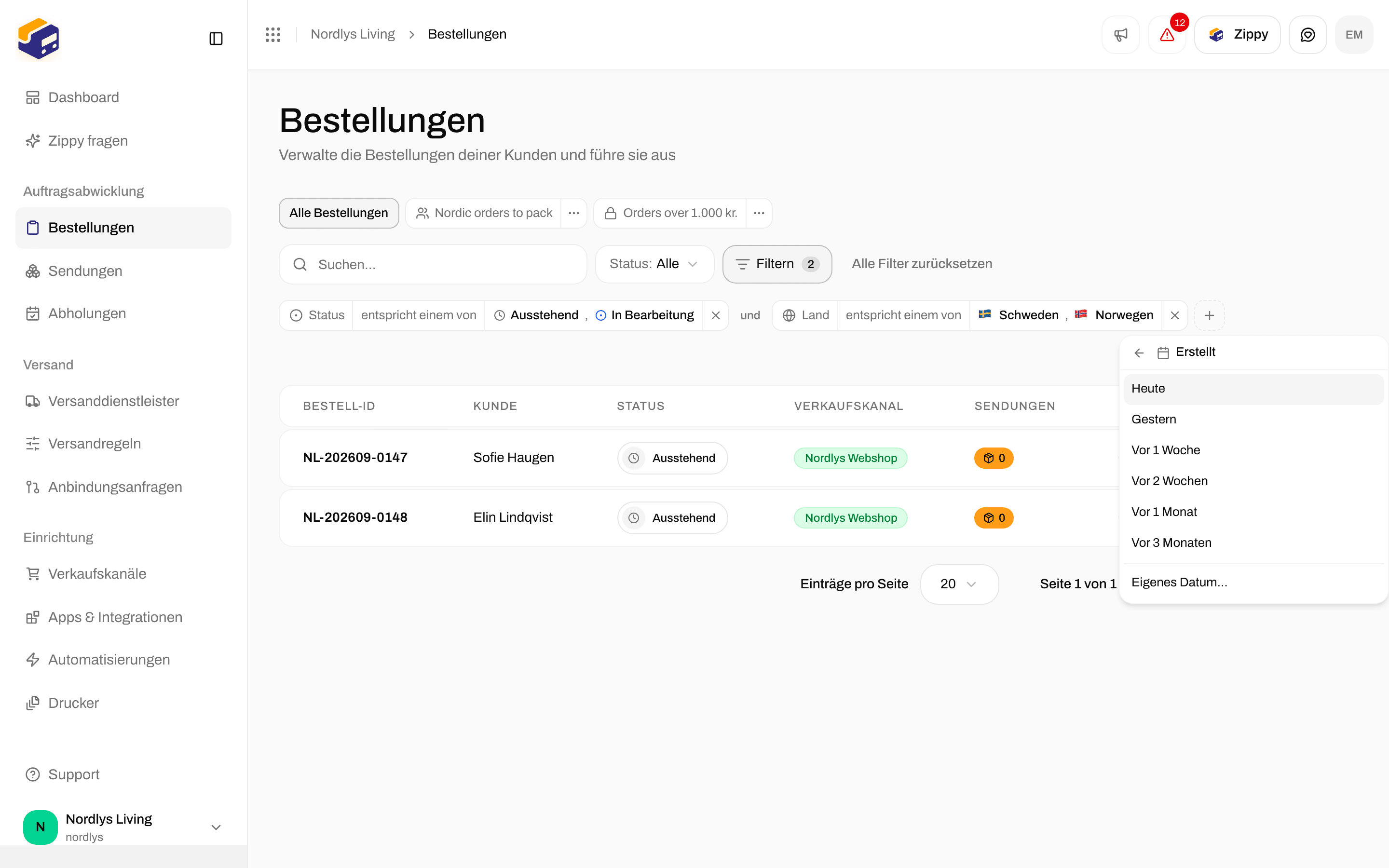Image resolution: width=1389 pixels, height=868 pixels.
Task: Choose Eigenes Datum... option
Action: tap(1253, 583)
